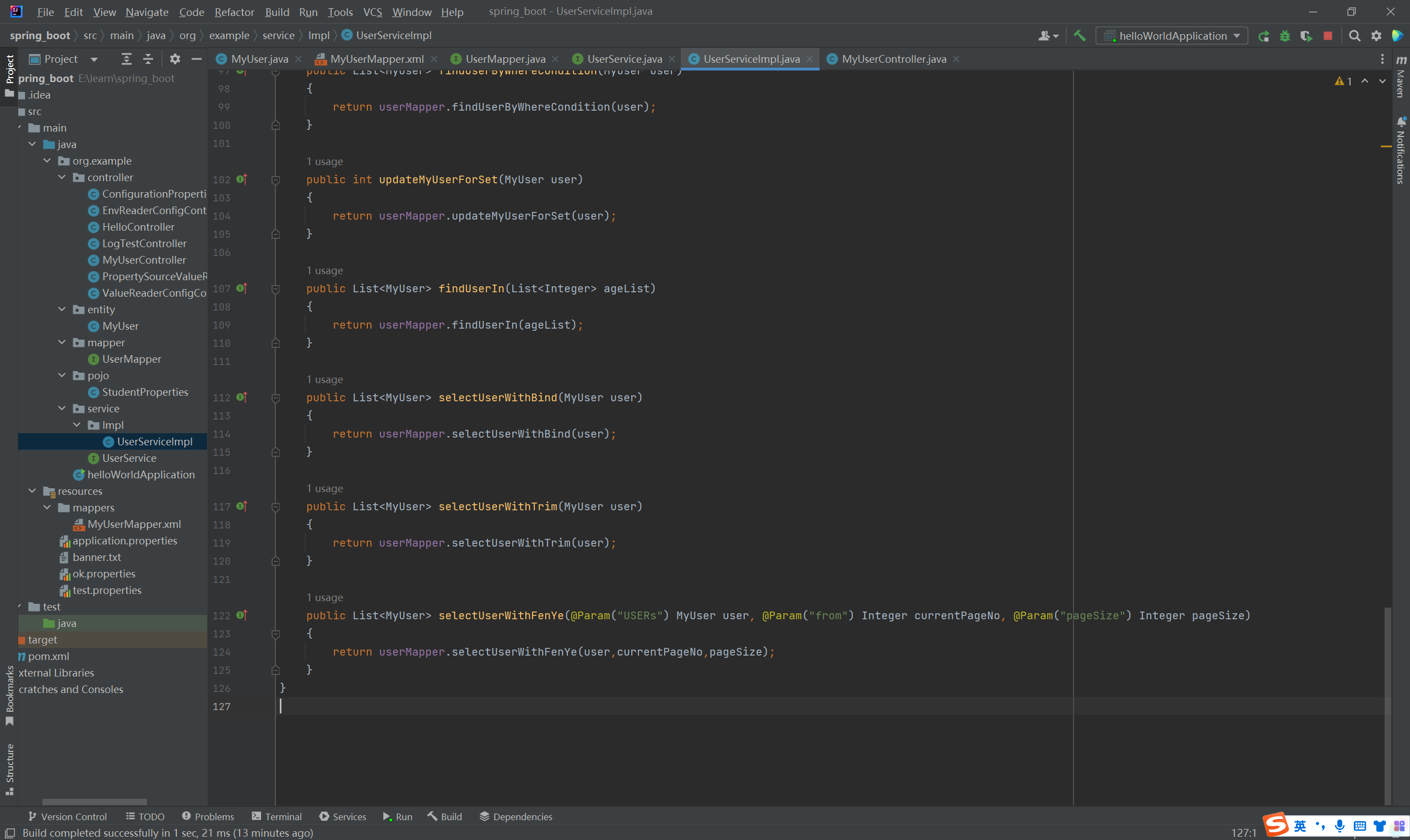
Task: Open the Problems tool window
Action: [x=208, y=816]
